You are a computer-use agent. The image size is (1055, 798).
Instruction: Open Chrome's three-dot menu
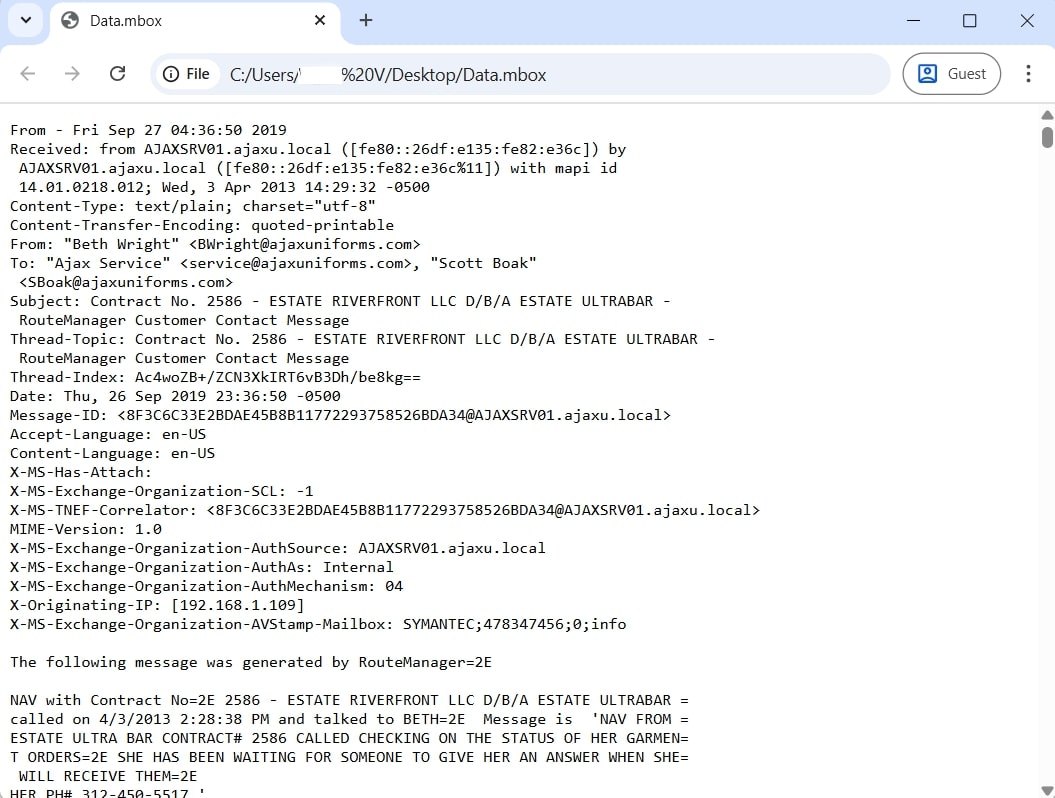point(1028,74)
